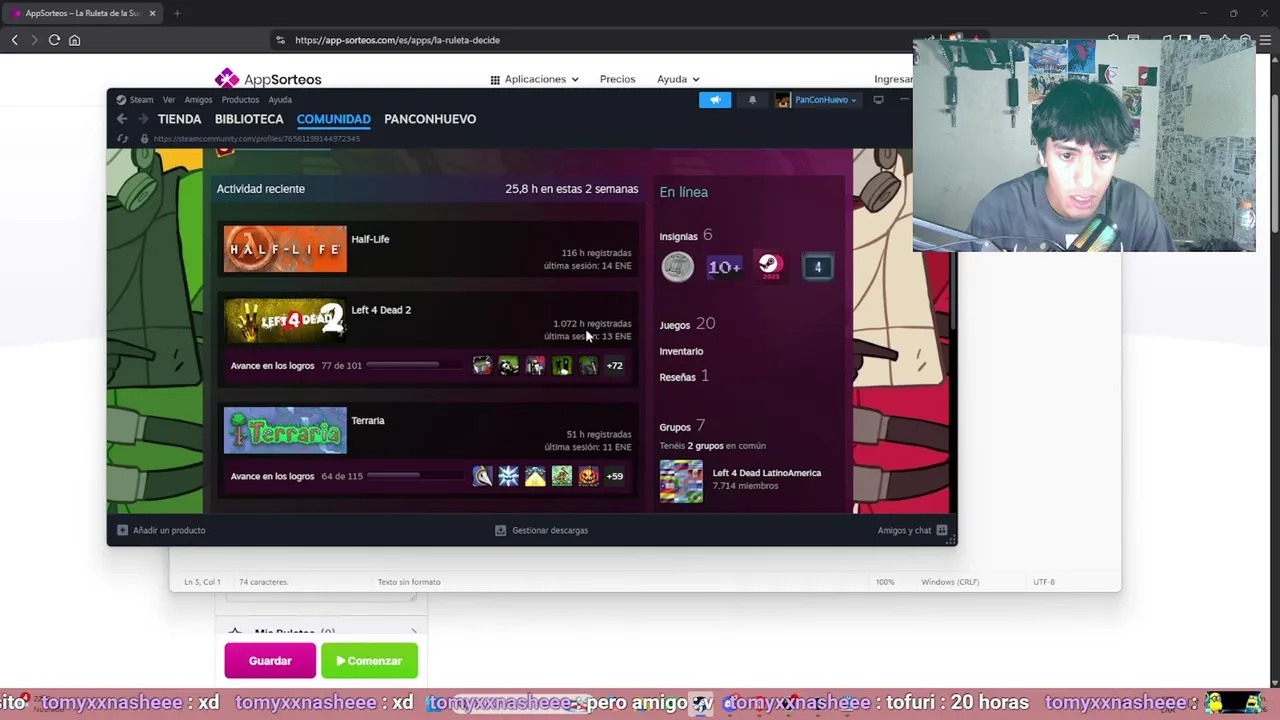This screenshot has height=720, width=1280.
Task: Open a new browser tab
Action: [177, 13]
